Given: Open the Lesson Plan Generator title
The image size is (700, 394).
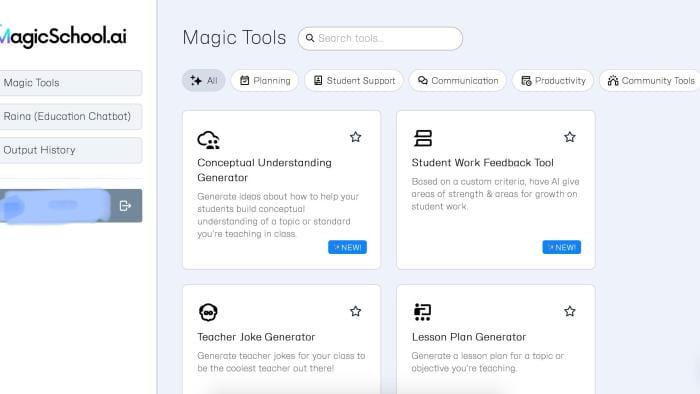Looking at the screenshot, I should pyautogui.click(x=469, y=337).
